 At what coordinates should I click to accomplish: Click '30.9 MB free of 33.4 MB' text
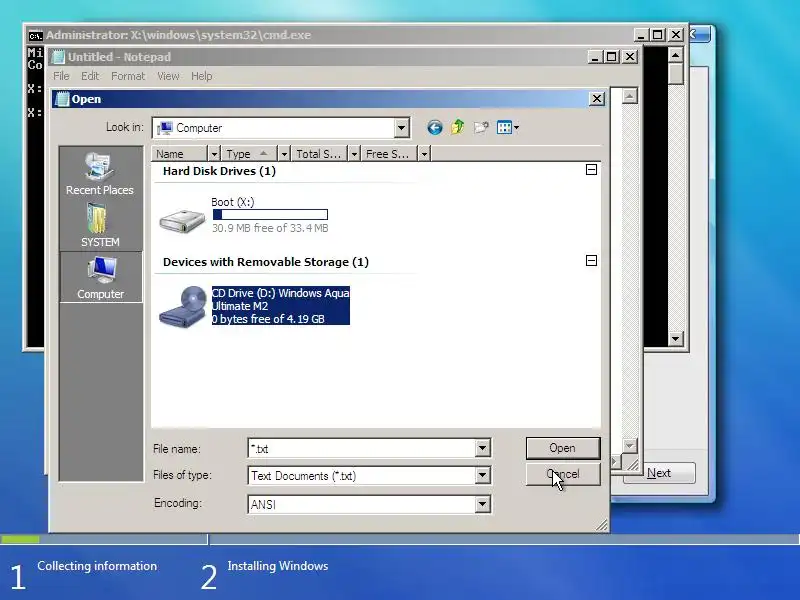270,228
